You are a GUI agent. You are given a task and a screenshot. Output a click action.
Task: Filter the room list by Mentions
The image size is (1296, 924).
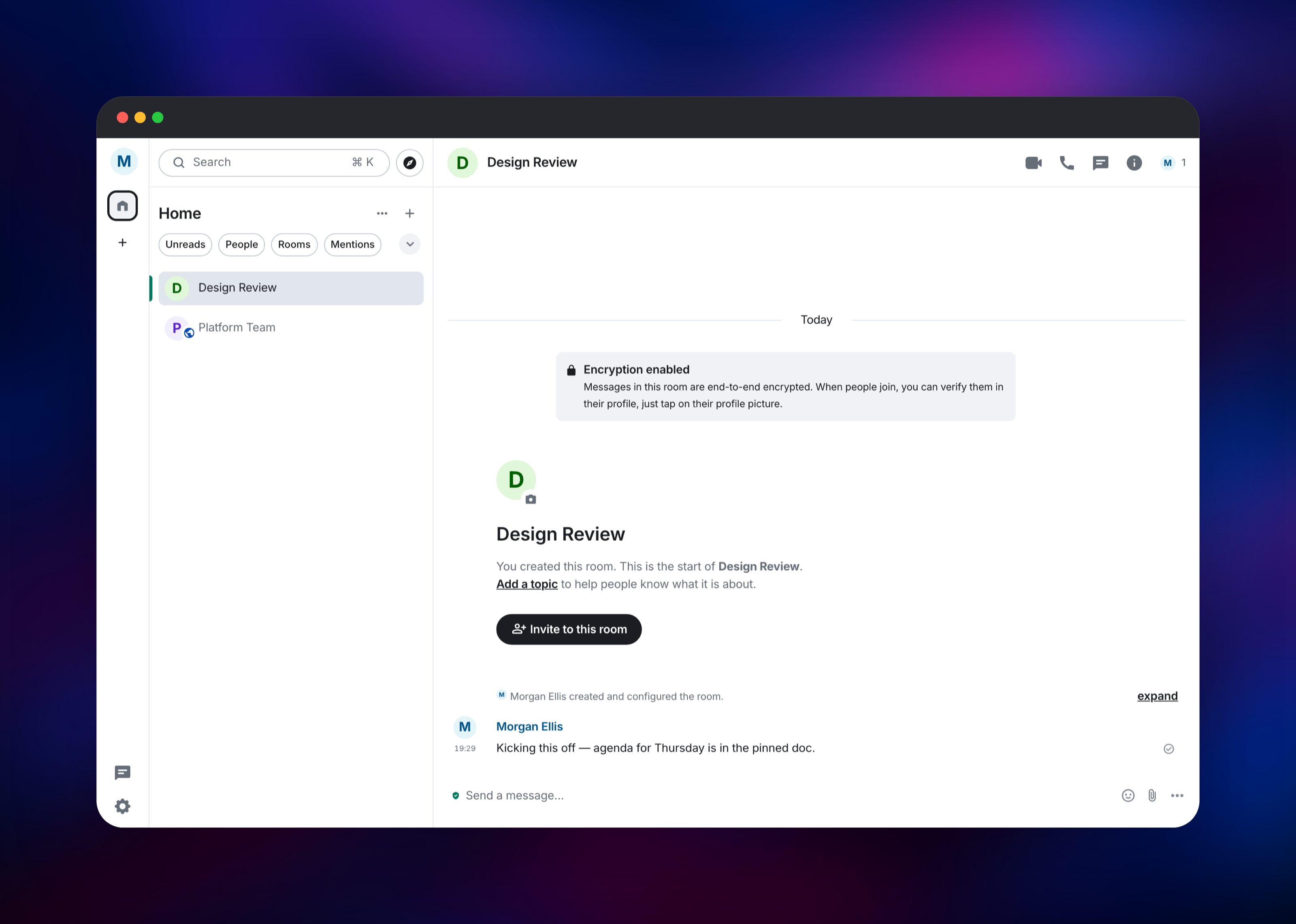[353, 245]
